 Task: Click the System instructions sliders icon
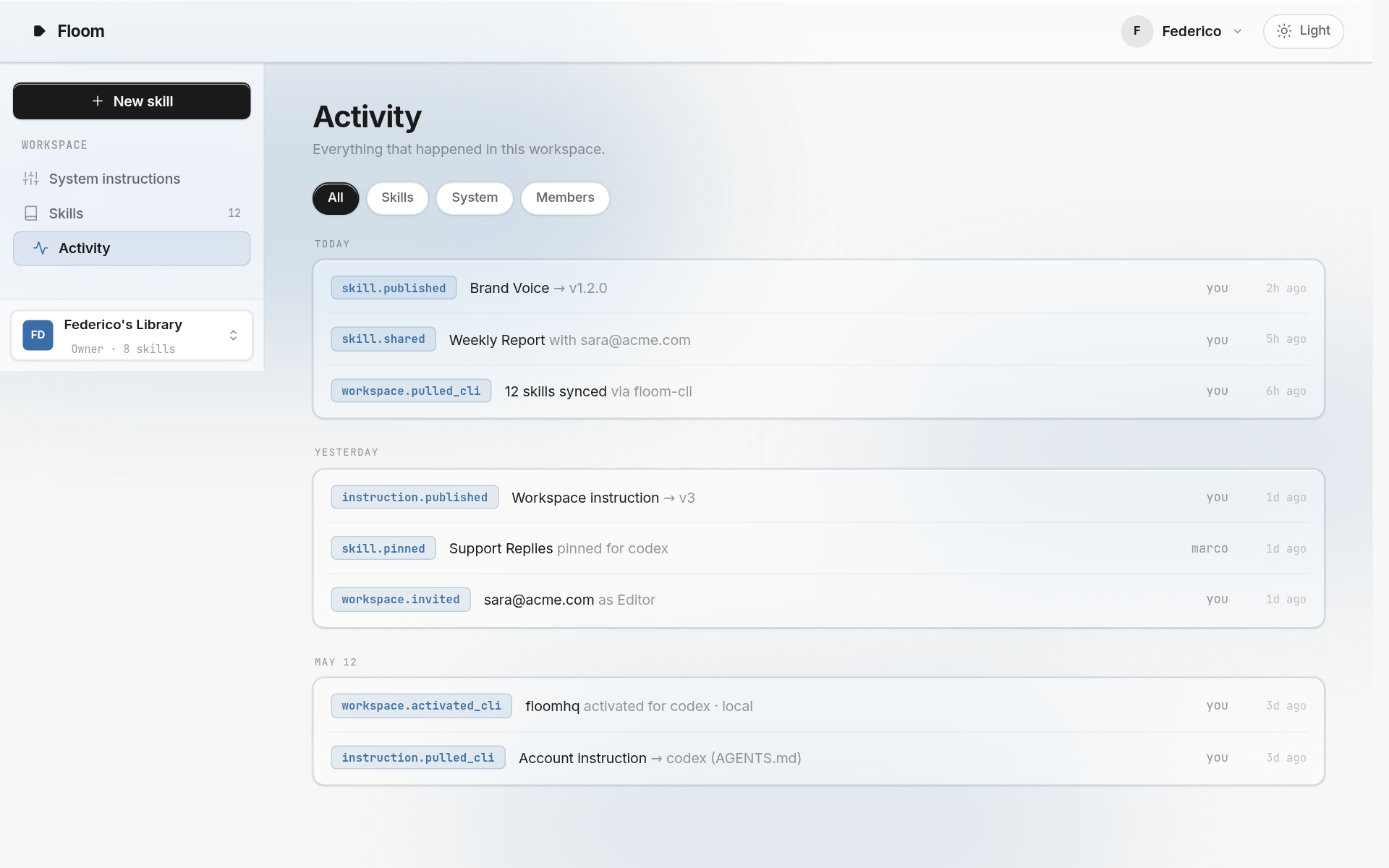click(x=31, y=179)
